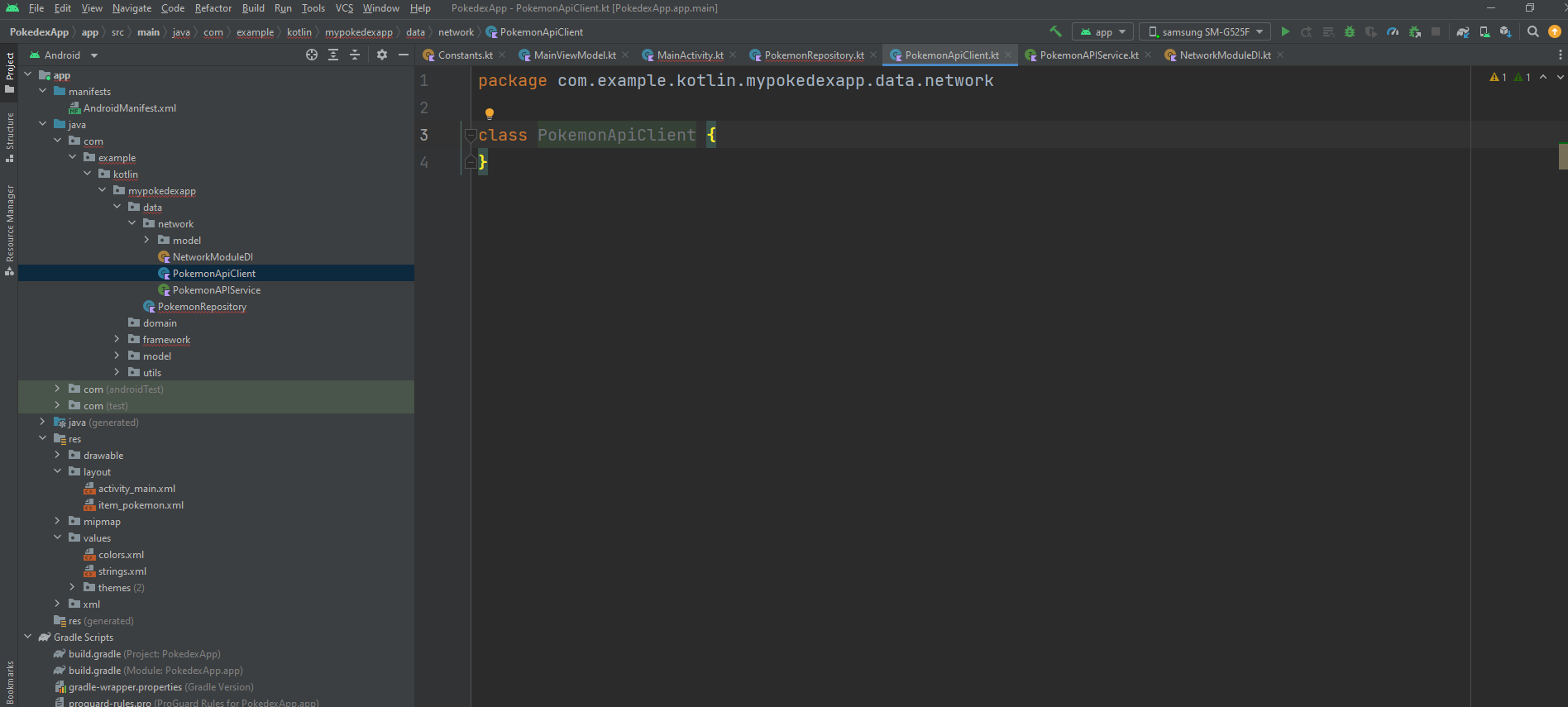The width and height of the screenshot is (1568, 707).
Task: Click the Make Project hammer icon
Action: coord(1055,31)
